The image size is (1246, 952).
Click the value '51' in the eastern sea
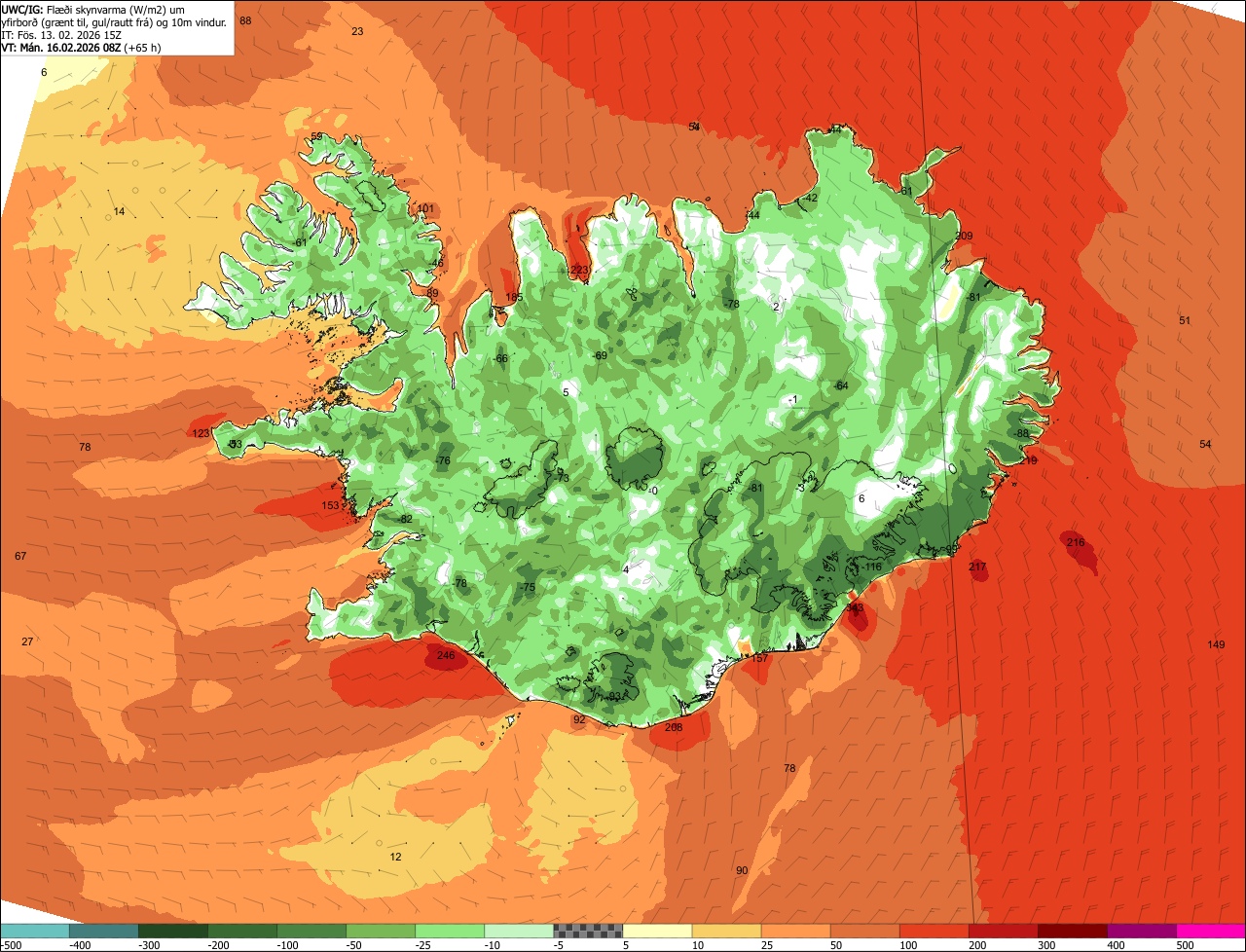click(x=1185, y=320)
